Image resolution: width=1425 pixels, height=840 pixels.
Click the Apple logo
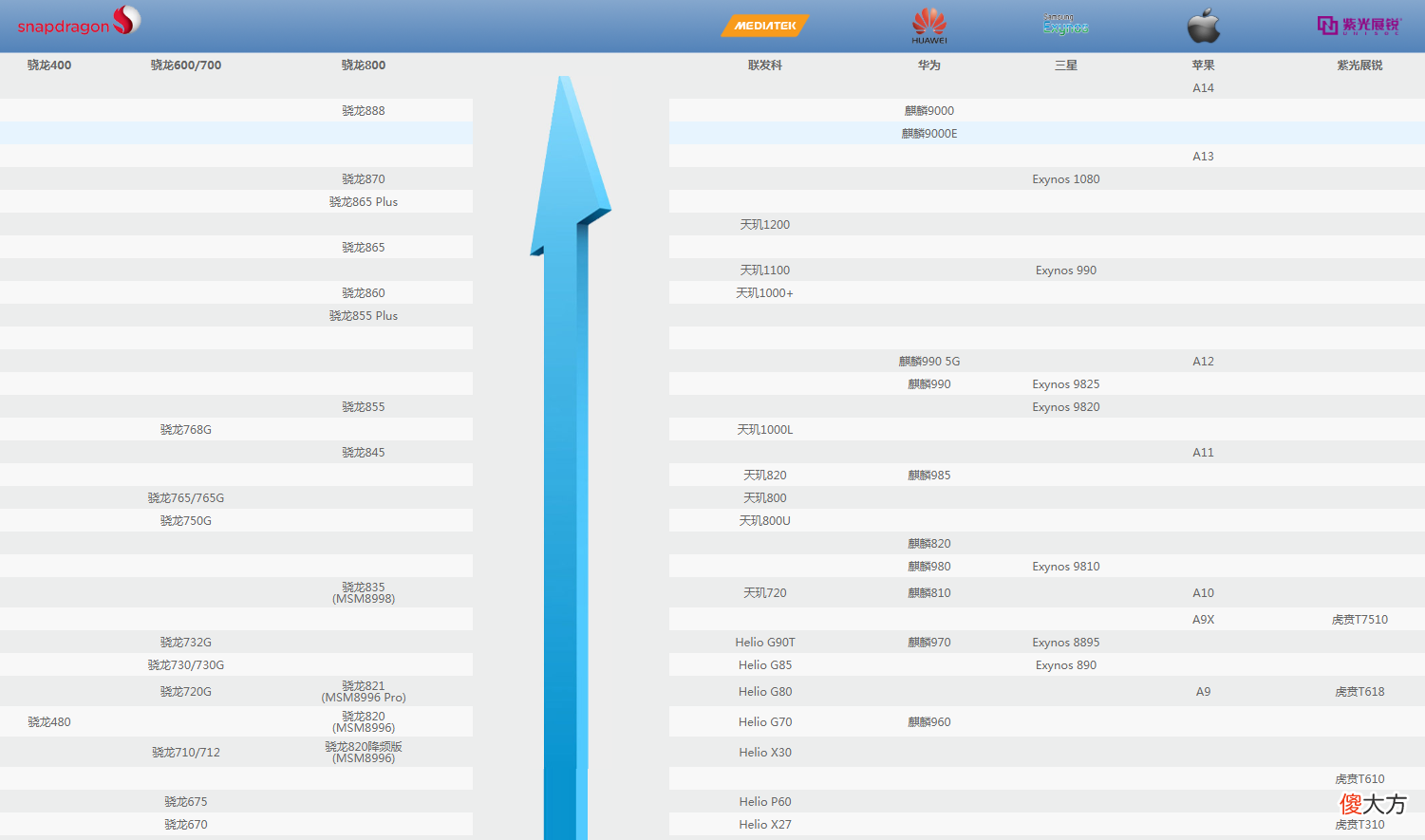click(1204, 26)
